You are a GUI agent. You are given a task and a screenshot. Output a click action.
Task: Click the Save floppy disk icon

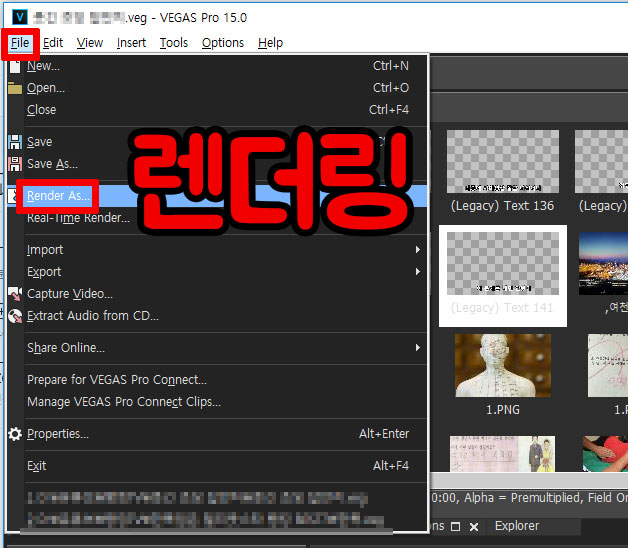[15, 142]
